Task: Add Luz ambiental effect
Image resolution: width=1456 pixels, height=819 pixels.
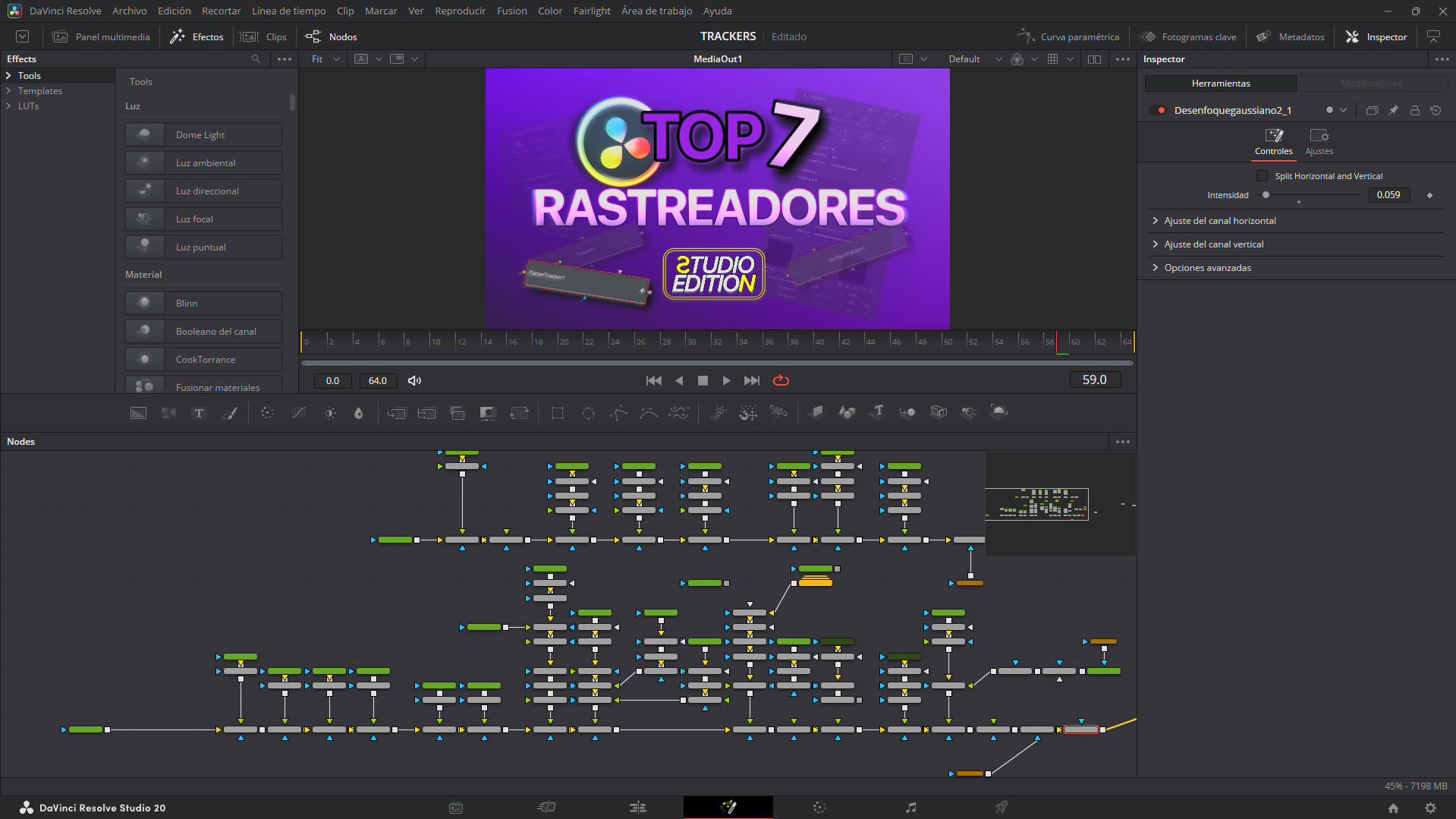Action: pos(203,163)
